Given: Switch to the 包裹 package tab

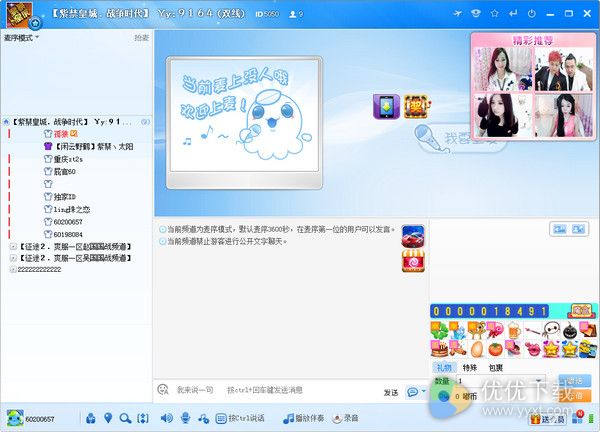Looking at the screenshot, I should pyautogui.click(x=496, y=368).
